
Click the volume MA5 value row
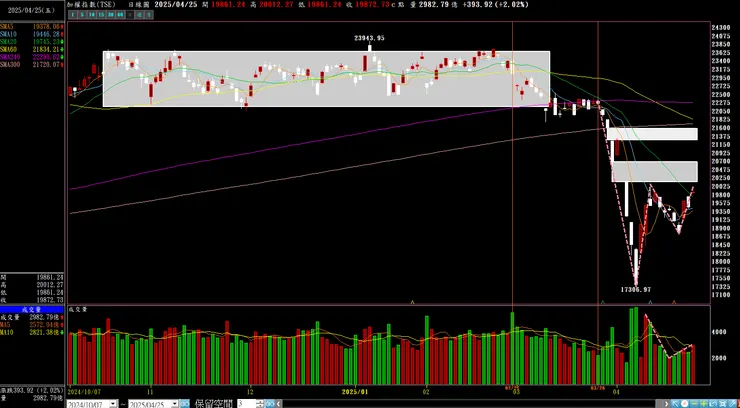(x=32, y=325)
